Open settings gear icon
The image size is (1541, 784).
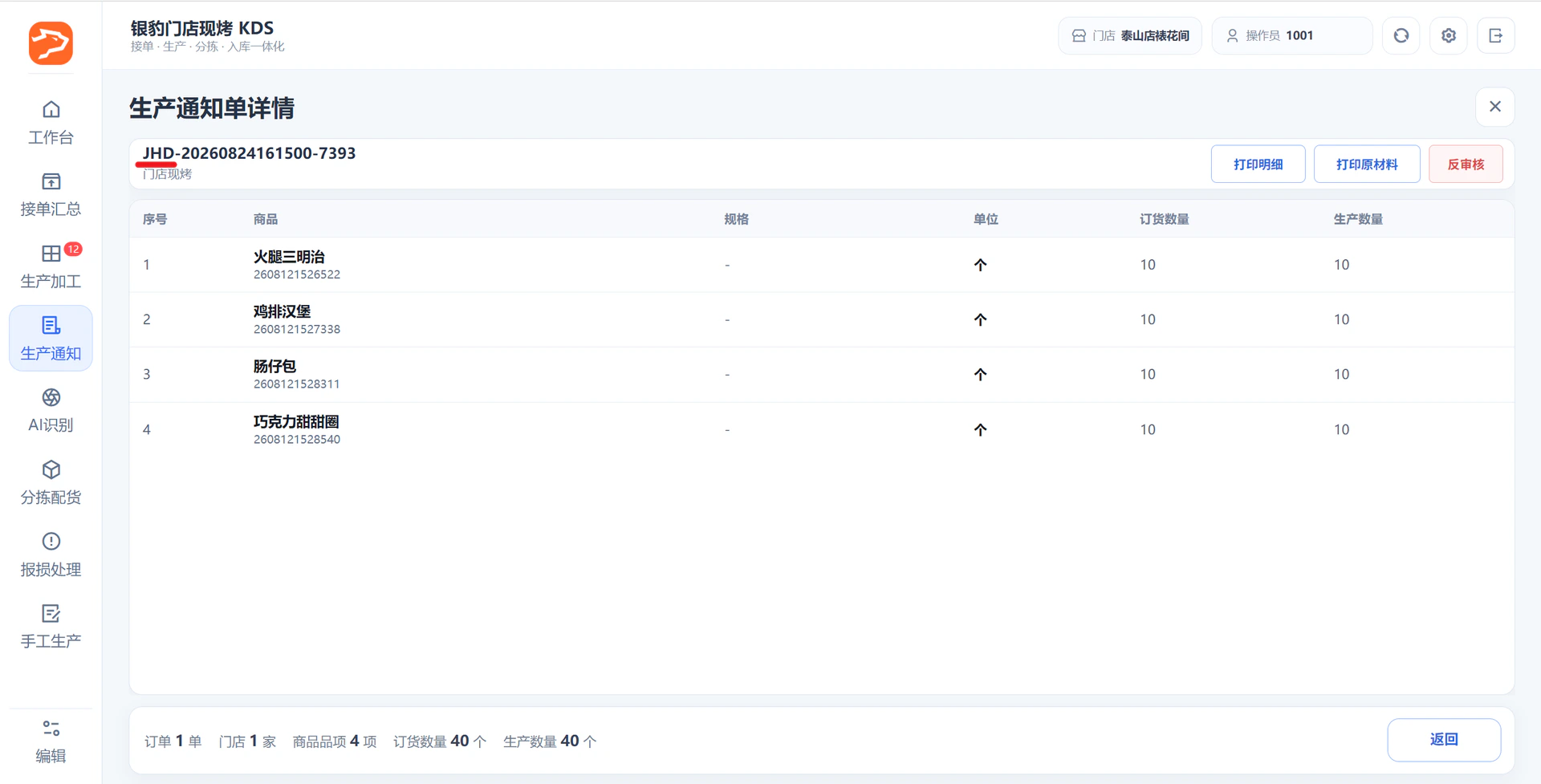[x=1448, y=35]
